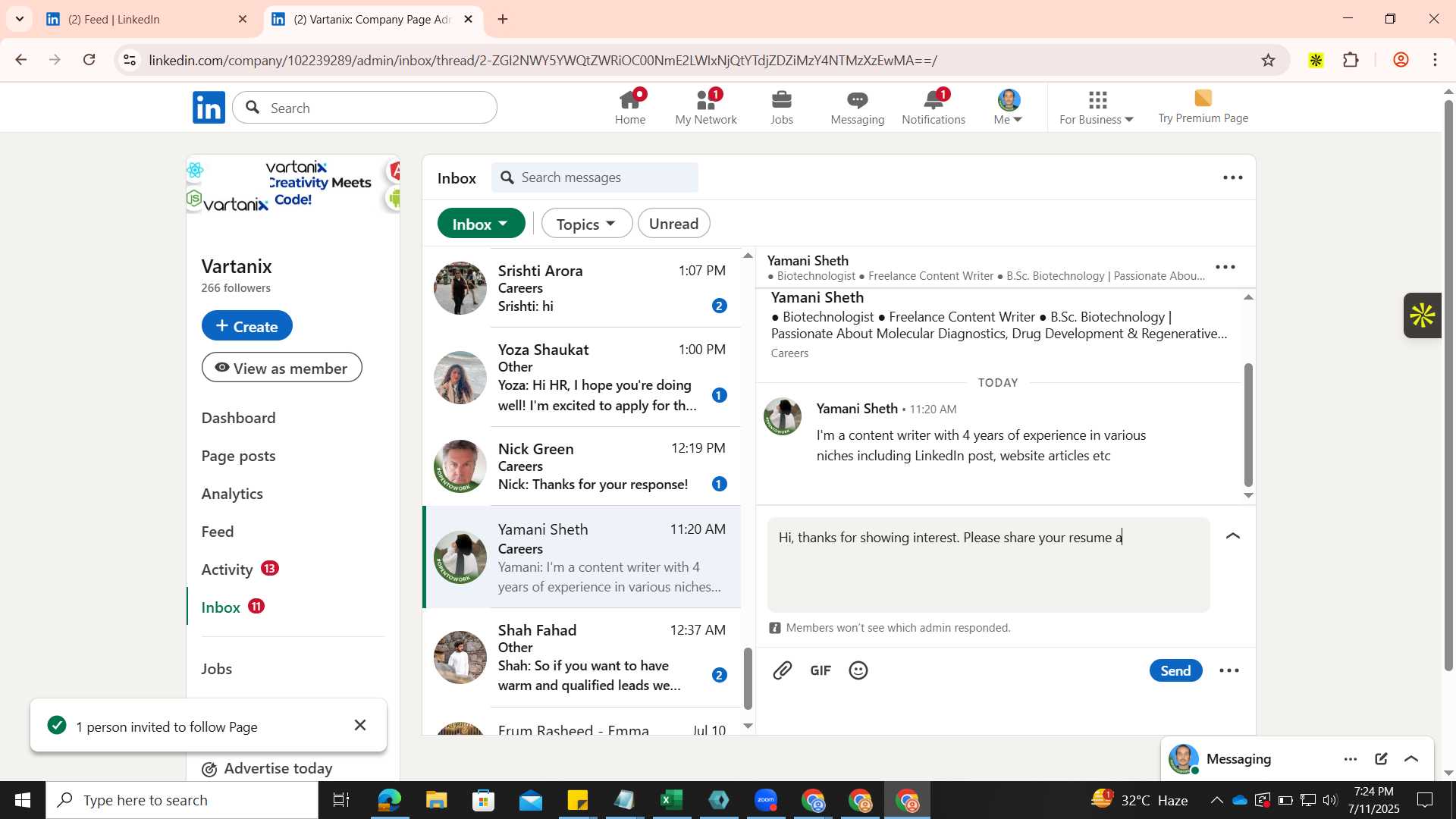Click Search messages field
Viewport: 1456px width, 819px height.
pos(595,177)
